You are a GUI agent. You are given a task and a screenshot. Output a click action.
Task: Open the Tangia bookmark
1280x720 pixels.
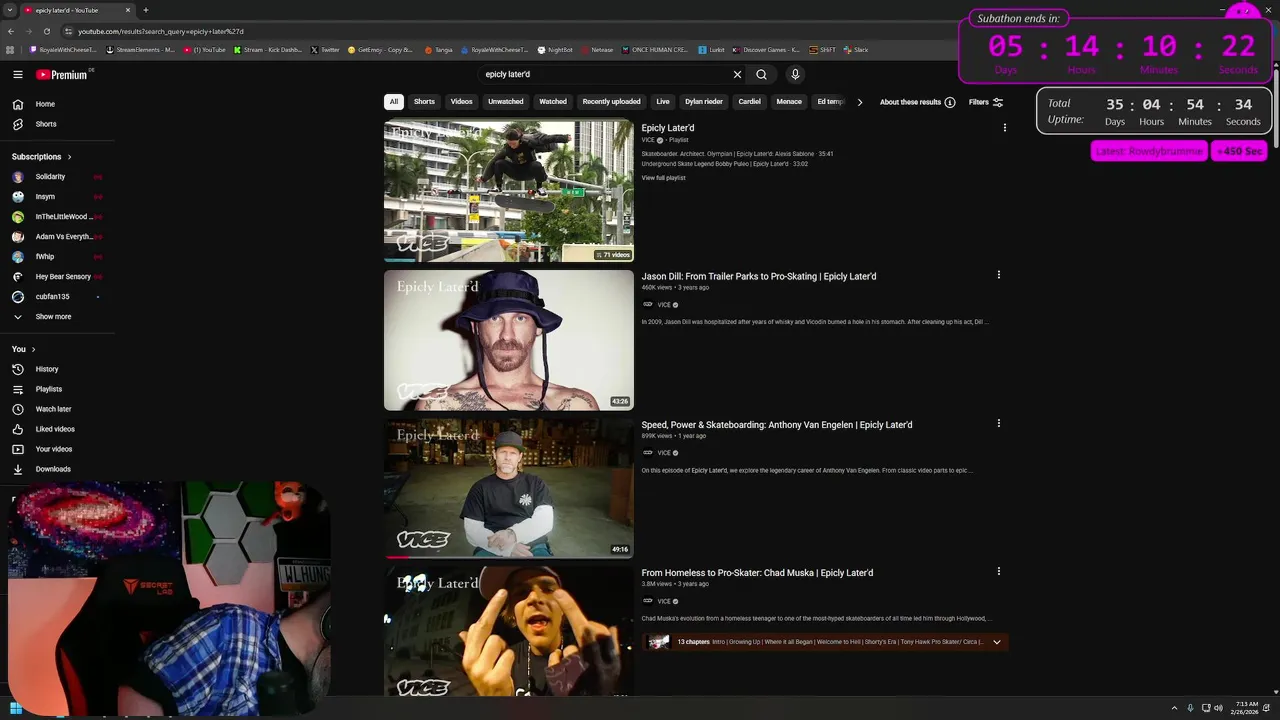click(439, 50)
